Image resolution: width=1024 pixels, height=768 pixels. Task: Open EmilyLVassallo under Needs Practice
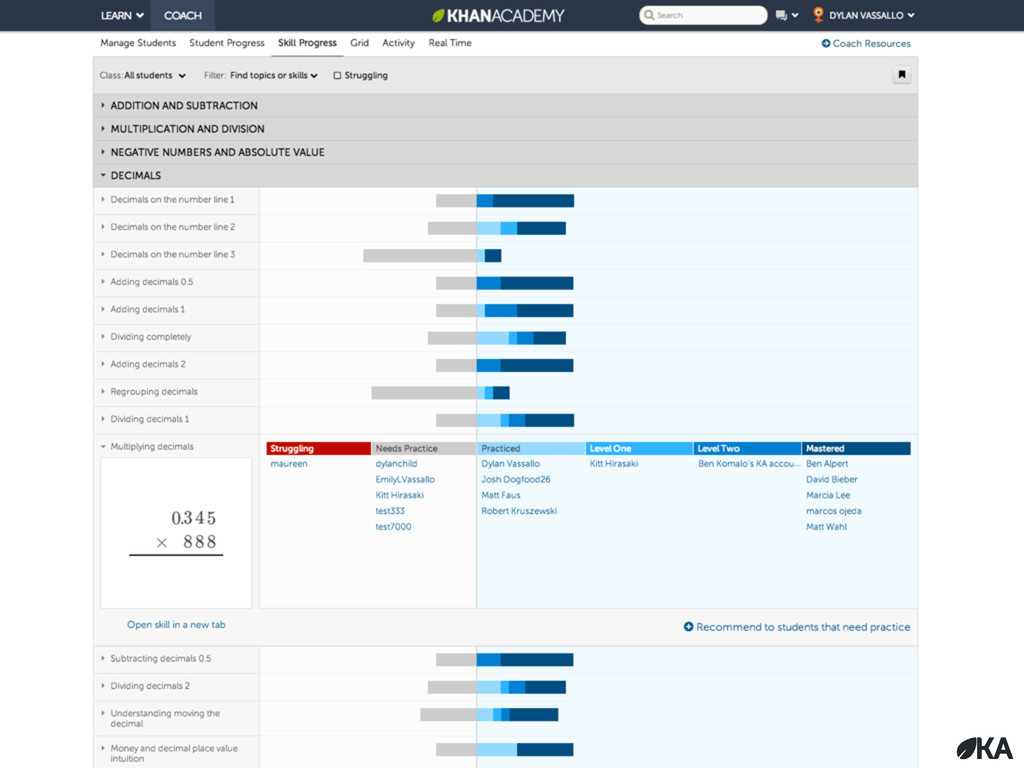(x=405, y=479)
